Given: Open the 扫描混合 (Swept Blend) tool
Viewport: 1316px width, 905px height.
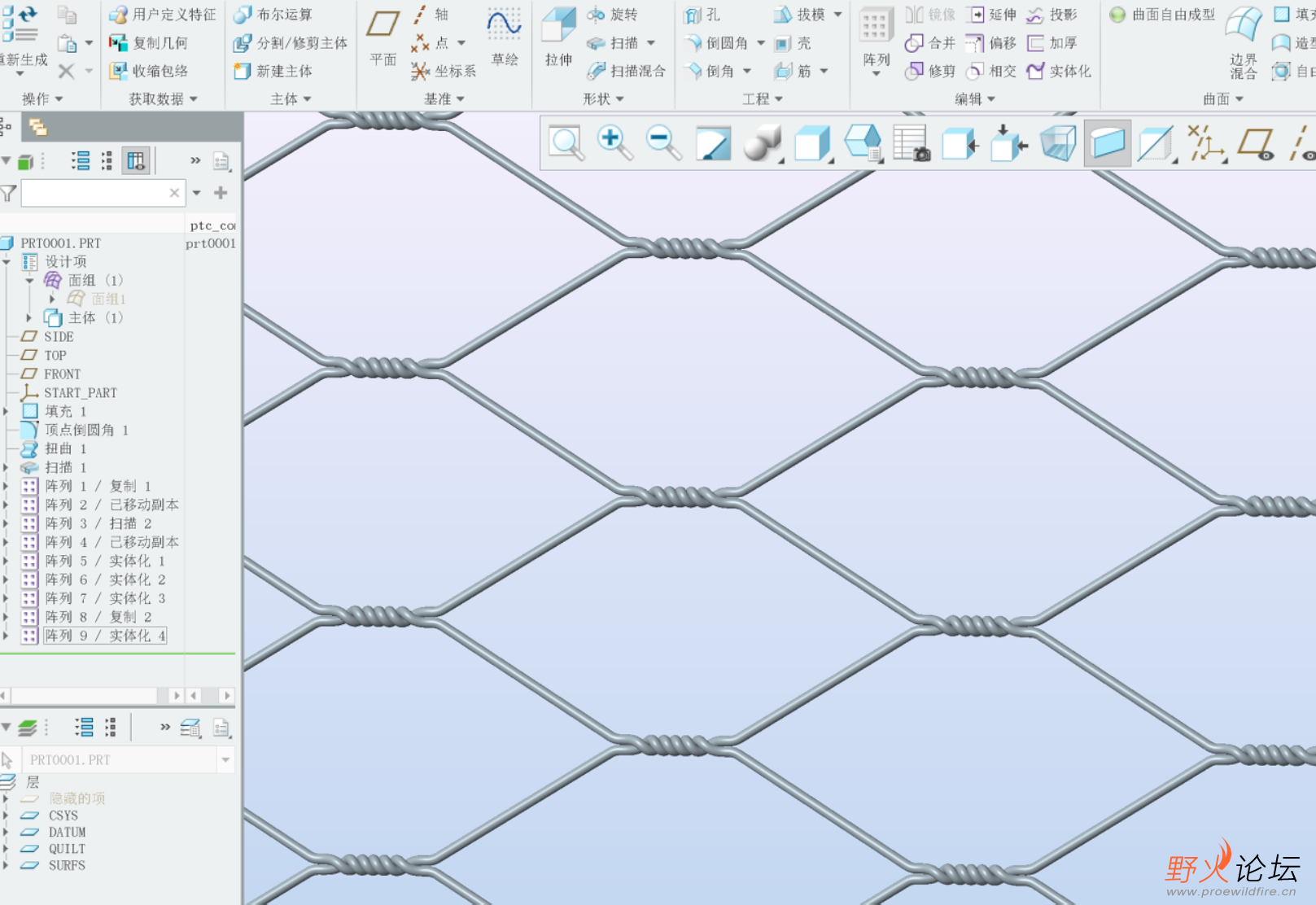Looking at the screenshot, I should click(x=627, y=72).
